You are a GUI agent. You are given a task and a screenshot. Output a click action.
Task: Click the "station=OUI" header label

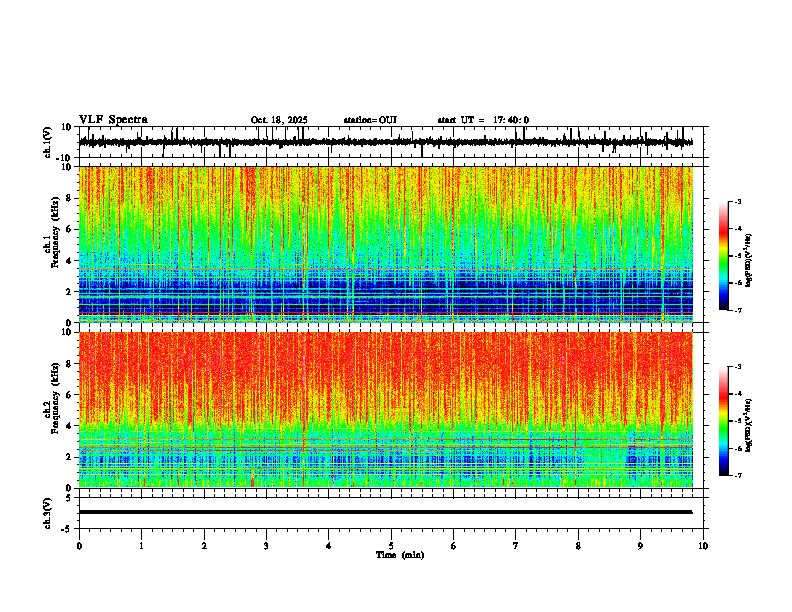coord(370,120)
